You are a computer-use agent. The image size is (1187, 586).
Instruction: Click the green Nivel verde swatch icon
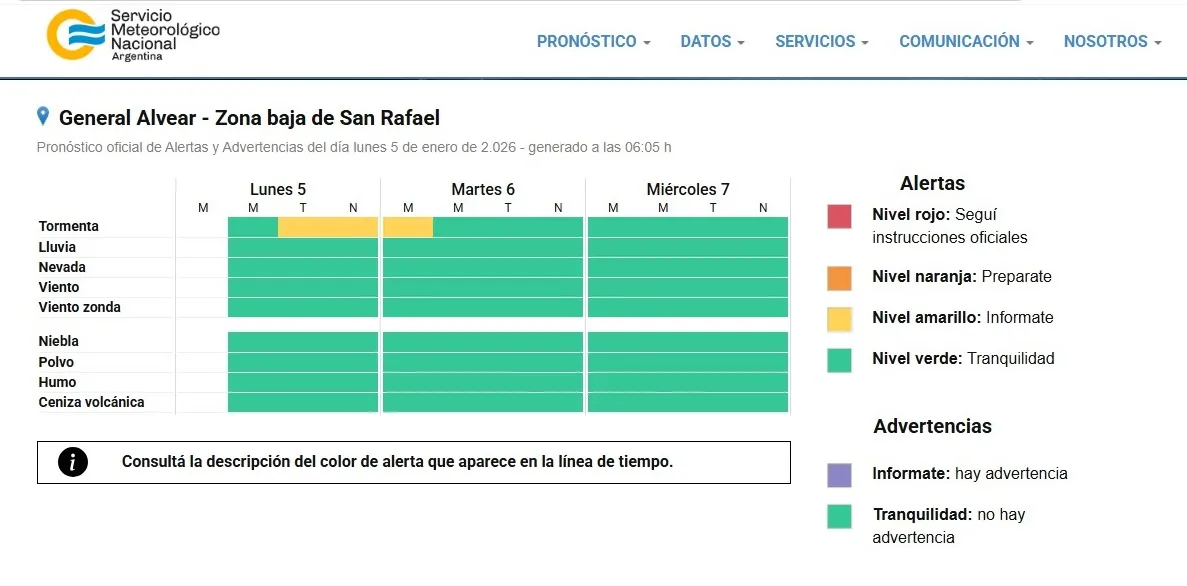tap(838, 359)
